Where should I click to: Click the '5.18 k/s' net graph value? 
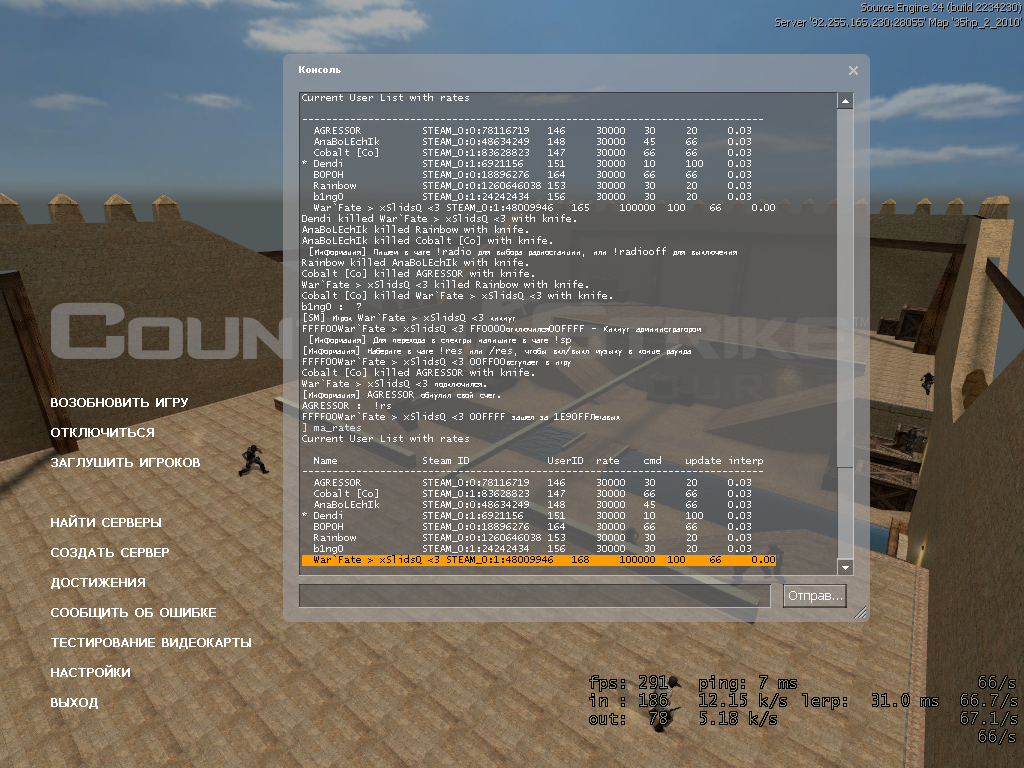tap(738, 720)
